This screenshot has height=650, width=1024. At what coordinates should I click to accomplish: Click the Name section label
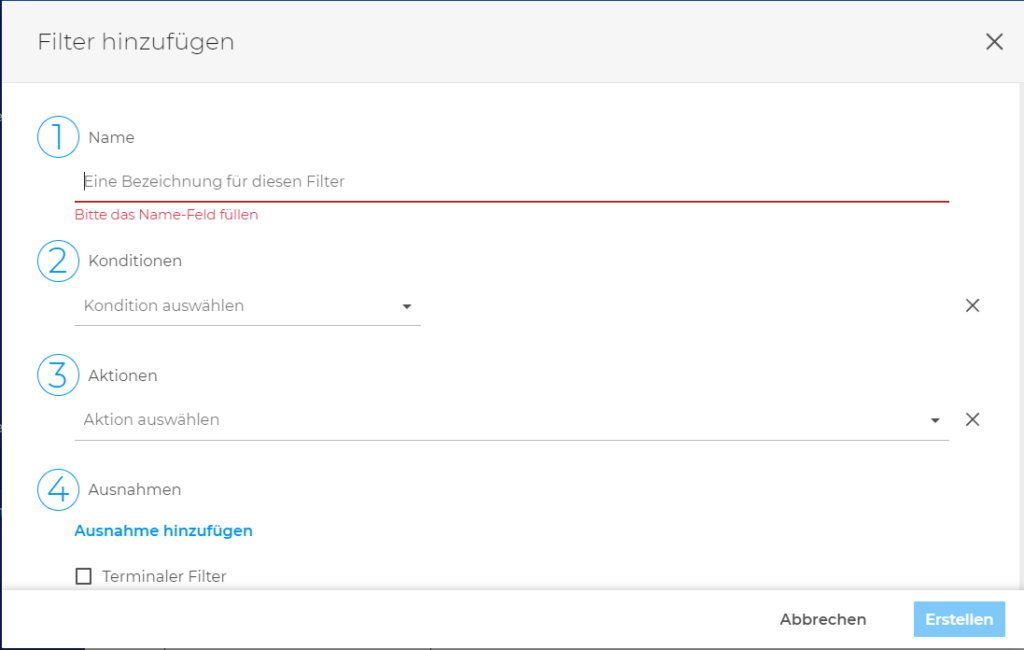pyautogui.click(x=111, y=137)
